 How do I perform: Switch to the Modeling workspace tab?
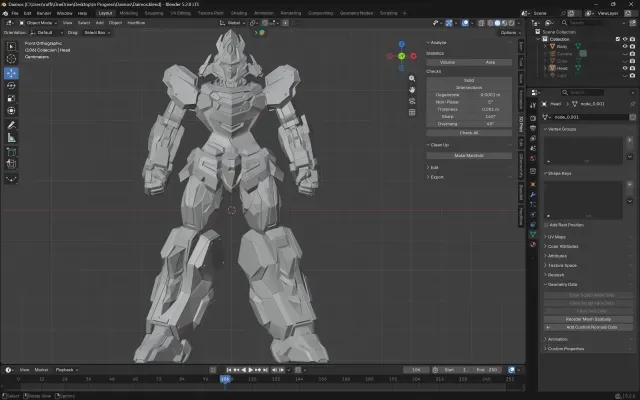[x=129, y=13]
